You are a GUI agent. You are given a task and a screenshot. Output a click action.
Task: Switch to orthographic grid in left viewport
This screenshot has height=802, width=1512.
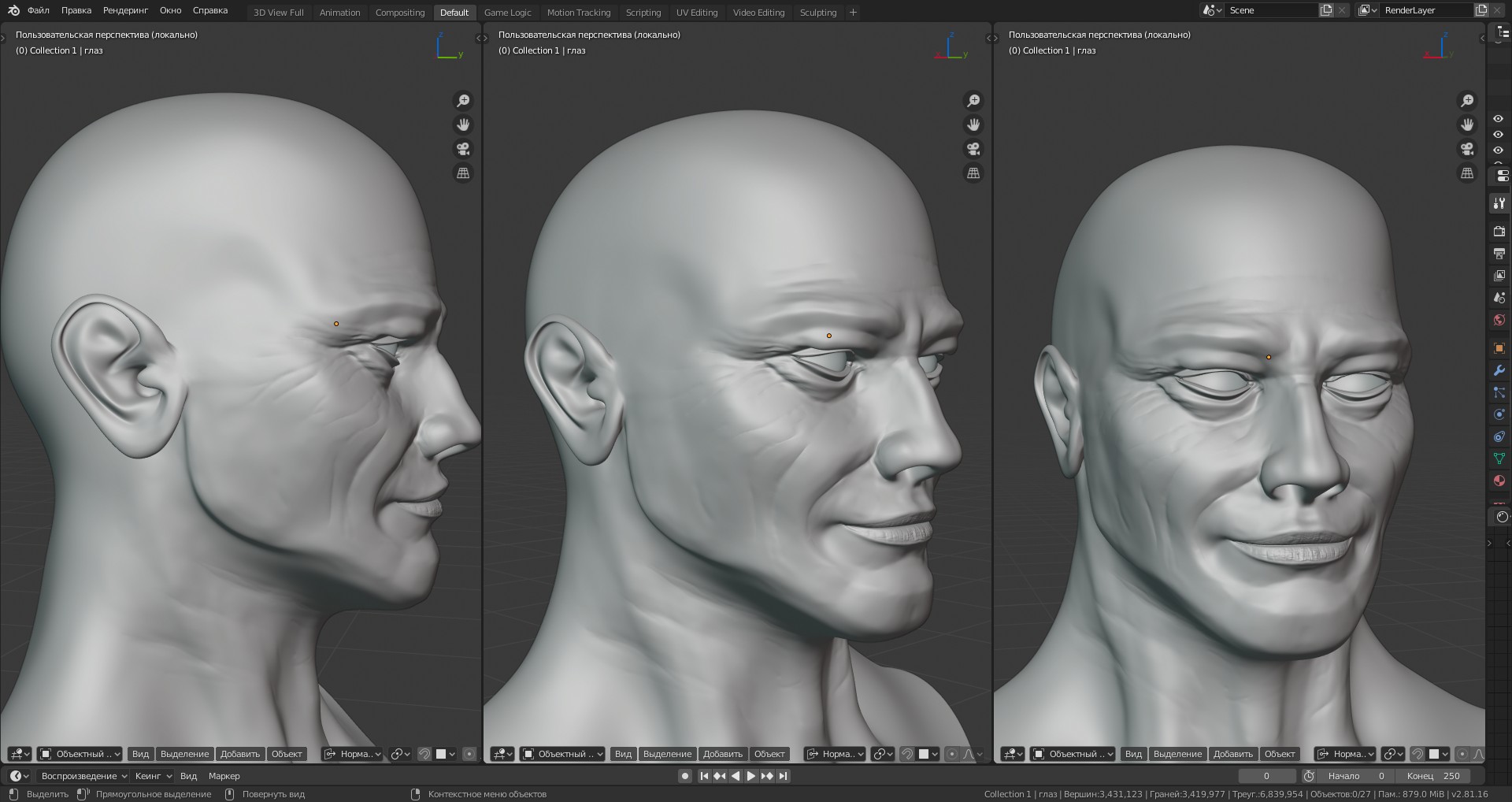[x=463, y=173]
